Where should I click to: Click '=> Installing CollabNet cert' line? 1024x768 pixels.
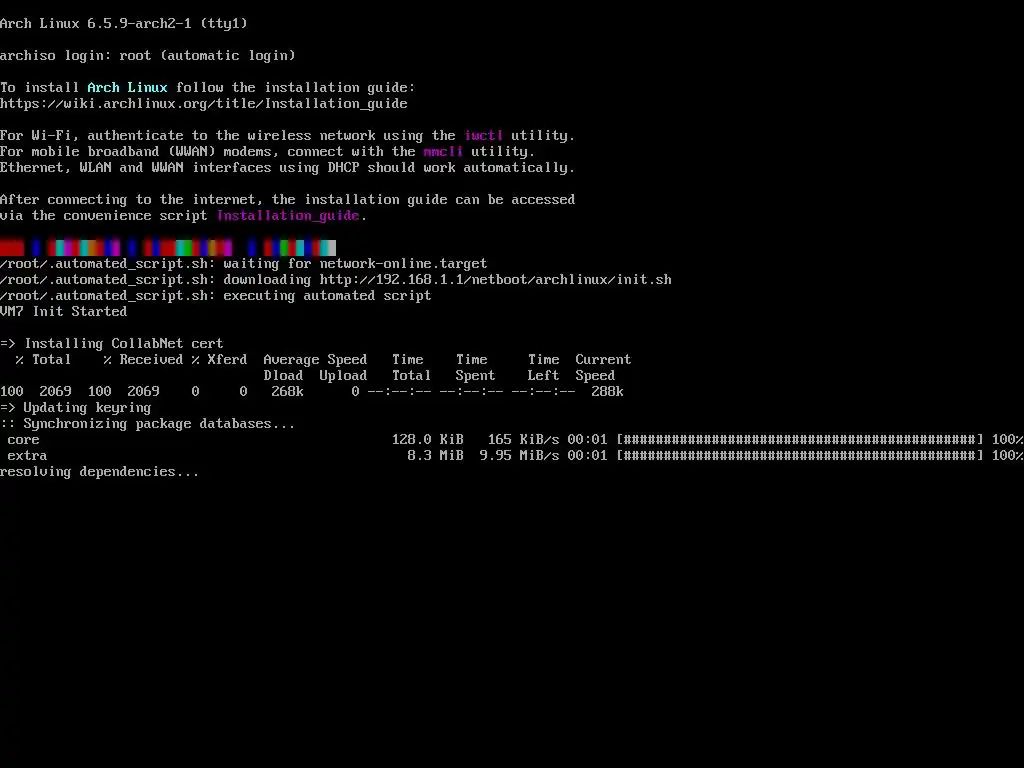click(x=112, y=344)
